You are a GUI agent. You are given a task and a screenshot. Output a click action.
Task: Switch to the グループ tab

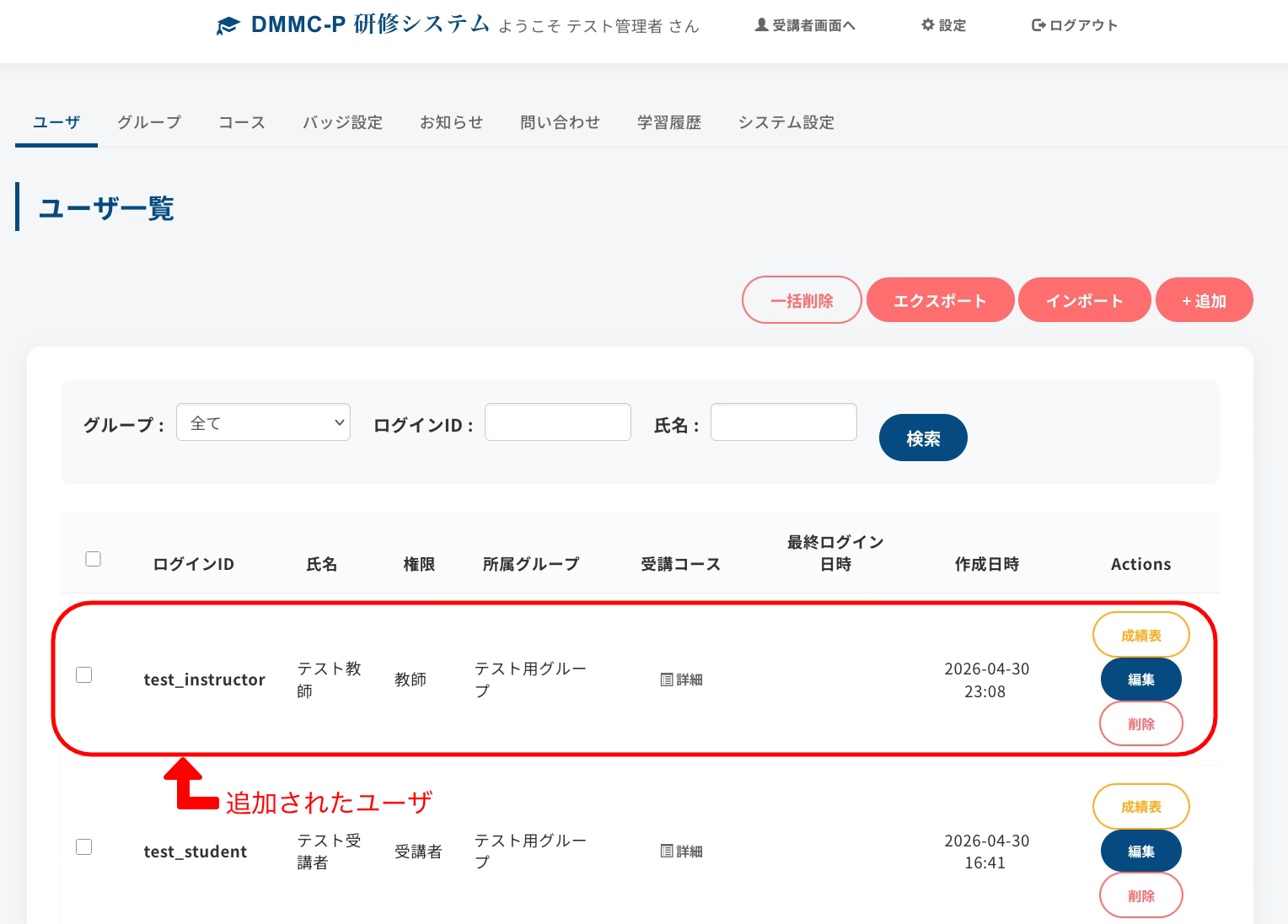click(x=149, y=122)
